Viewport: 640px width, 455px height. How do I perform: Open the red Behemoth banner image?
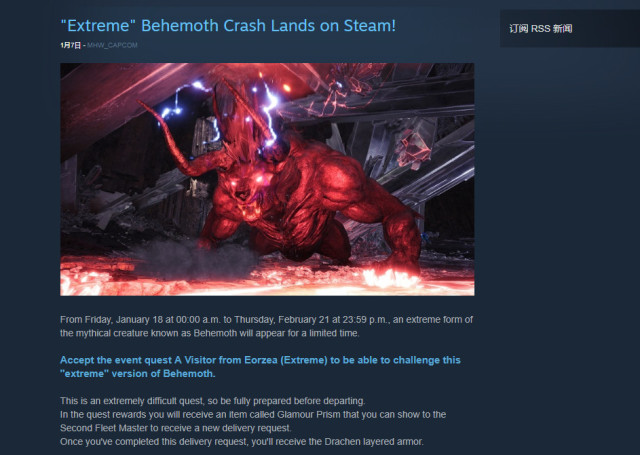[267, 179]
